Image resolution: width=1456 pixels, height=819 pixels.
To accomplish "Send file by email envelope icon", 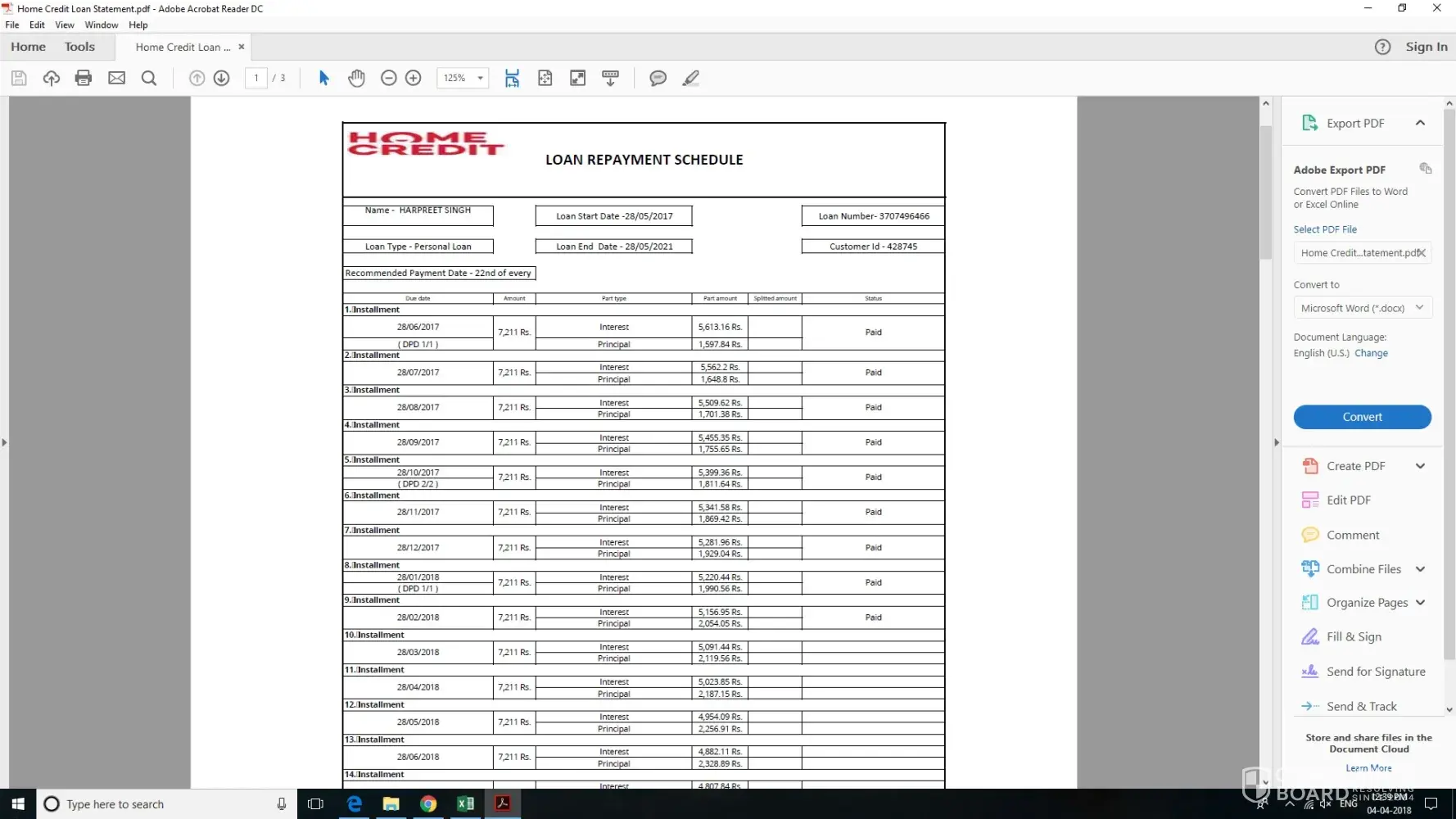I will pyautogui.click(x=117, y=78).
